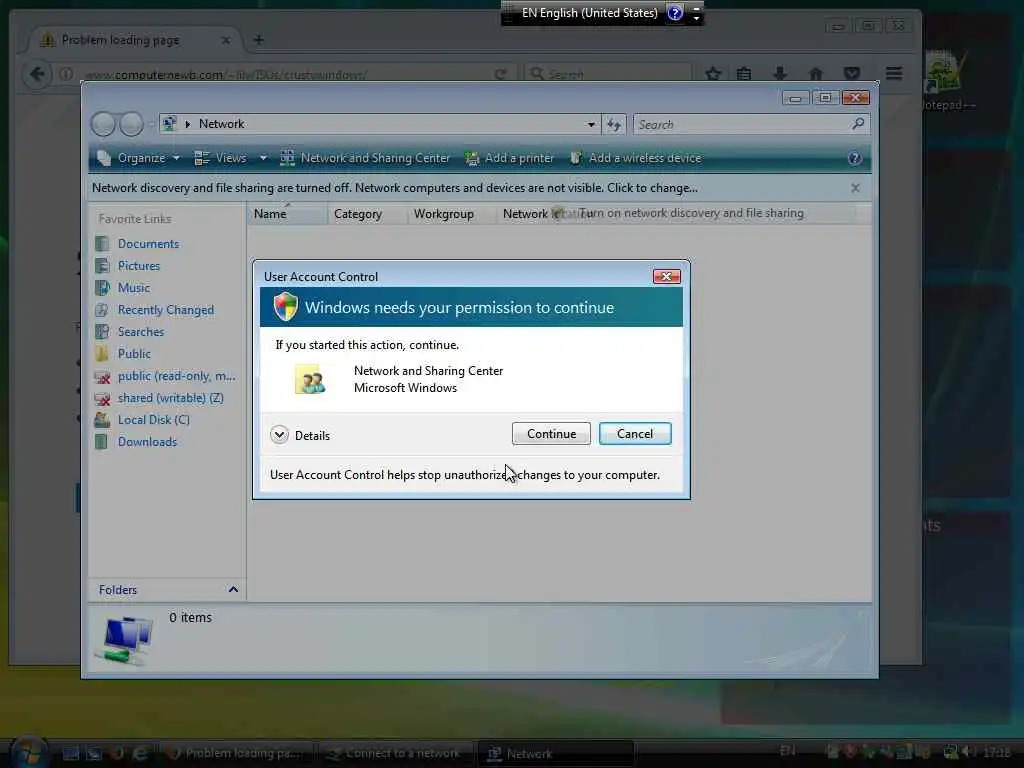The width and height of the screenshot is (1024, 768).
Task: Click the browser bookmark star icon
Action: point(712,74)
